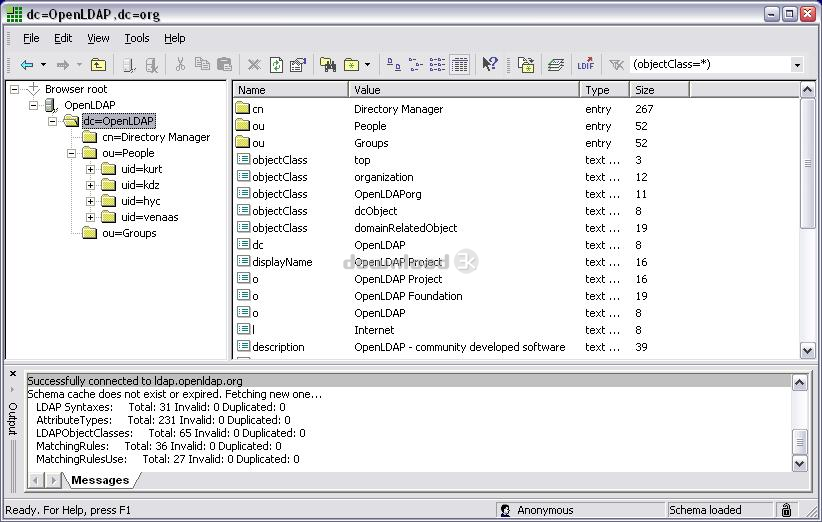822x522 pixels.
Task: Click the Delete (X) toolbar icon
Action: click(253, 65)
